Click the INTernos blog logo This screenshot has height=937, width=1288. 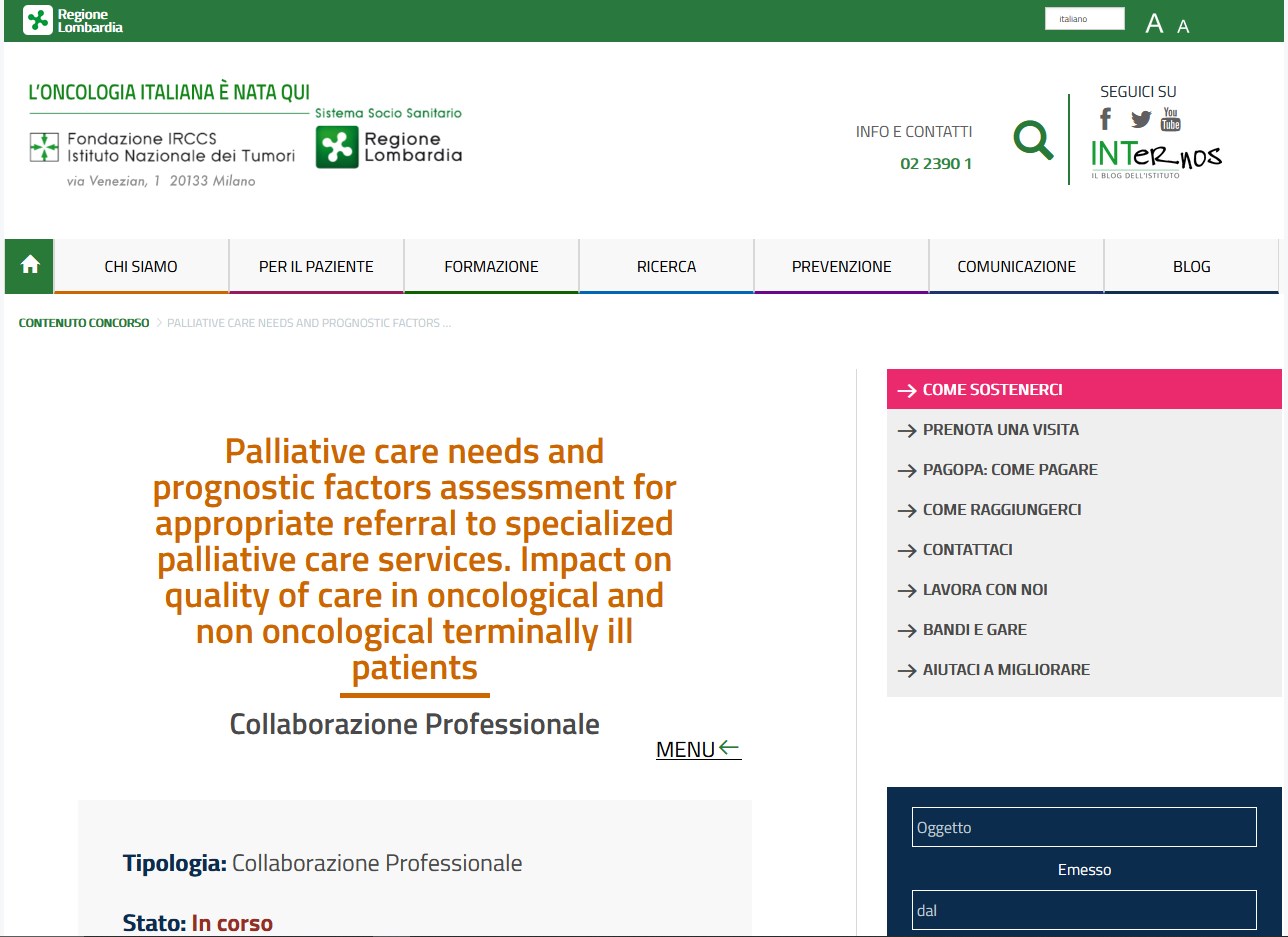pyautogui.click(x=1156, y=158)
